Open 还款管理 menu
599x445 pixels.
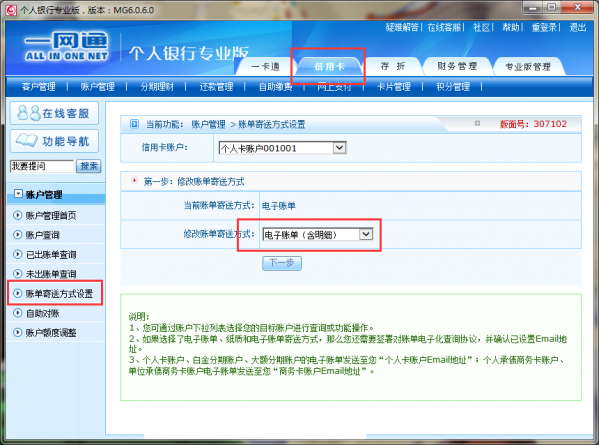click(x=216, y=87)
